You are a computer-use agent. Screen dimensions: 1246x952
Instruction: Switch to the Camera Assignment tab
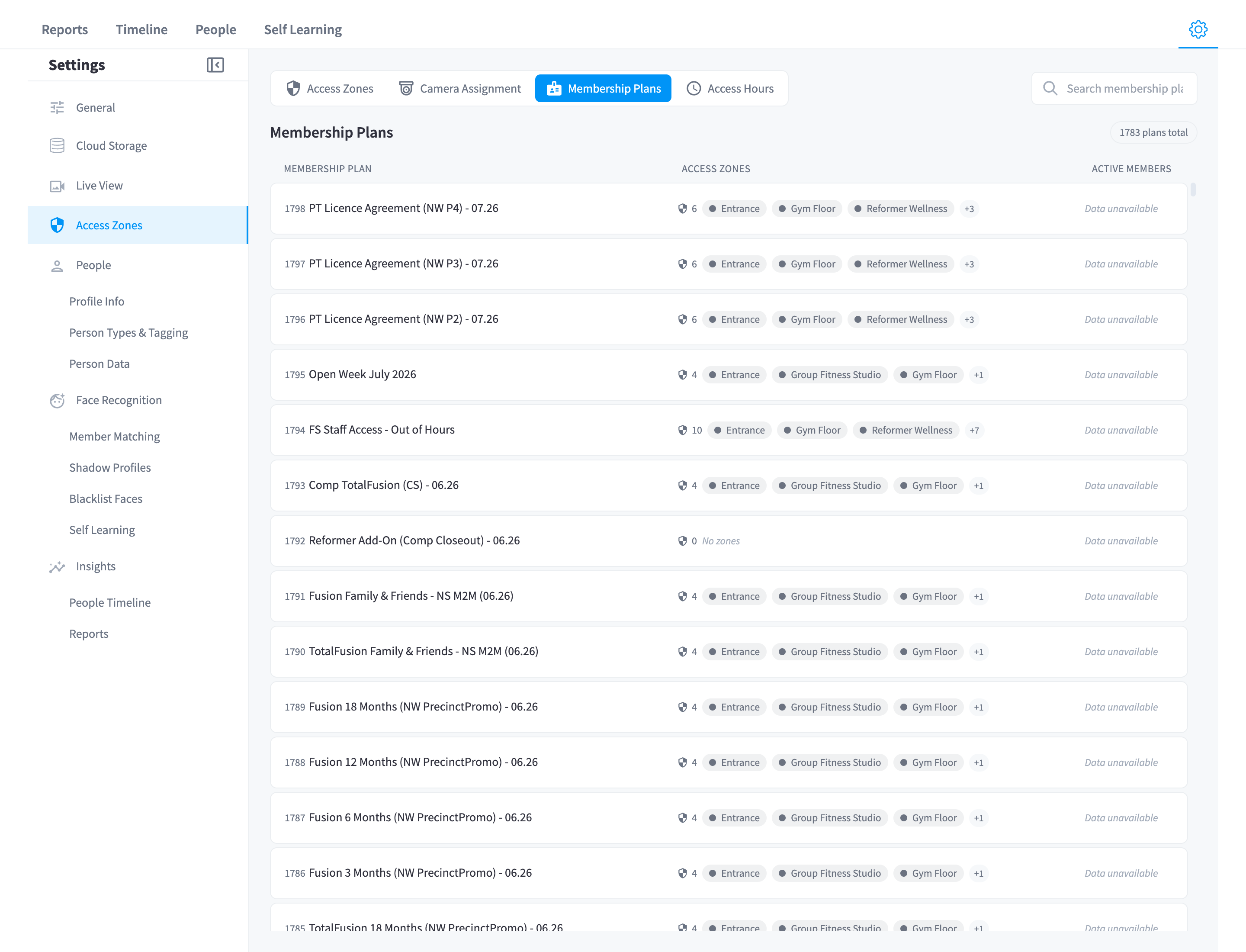[x=459, y=88]
